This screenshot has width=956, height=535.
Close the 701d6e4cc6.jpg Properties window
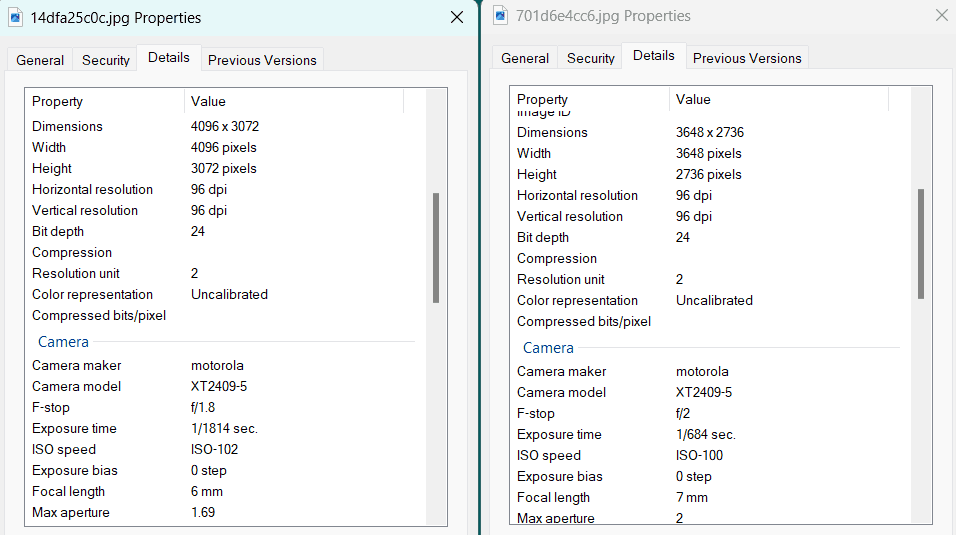pyautogui.click(x=941, y=15)
